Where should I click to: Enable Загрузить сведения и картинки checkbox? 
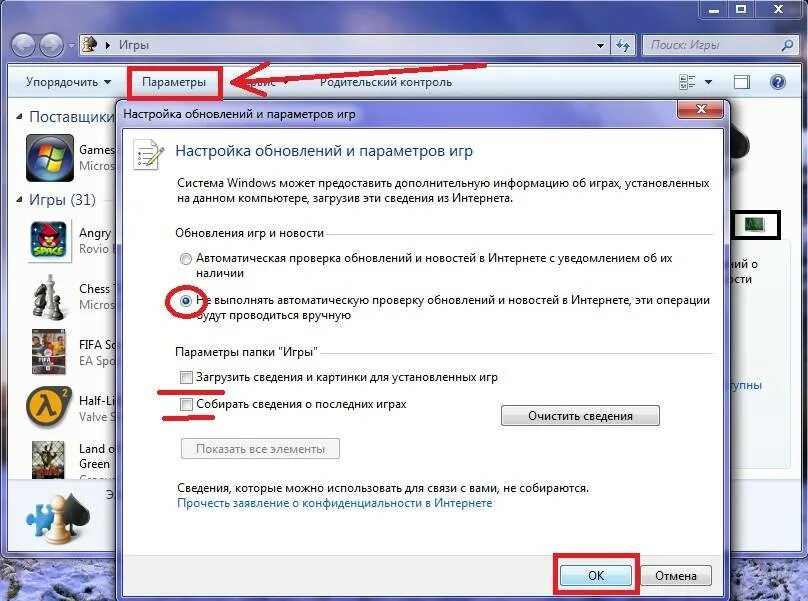[x=186, y=377]
